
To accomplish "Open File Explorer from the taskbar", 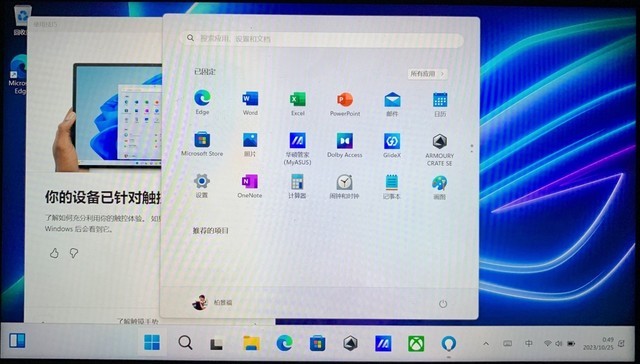I will coord(251,343).
